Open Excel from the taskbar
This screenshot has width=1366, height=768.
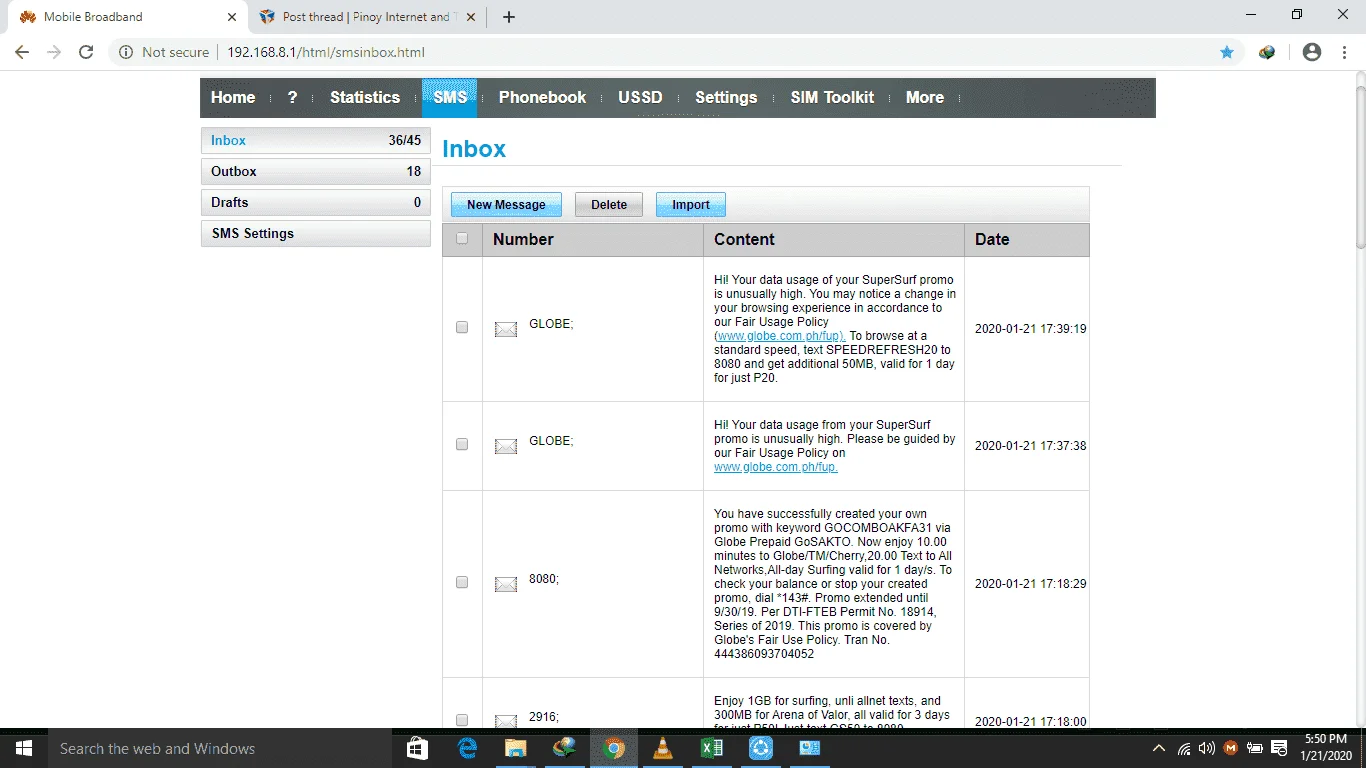[x=712, y=748]
